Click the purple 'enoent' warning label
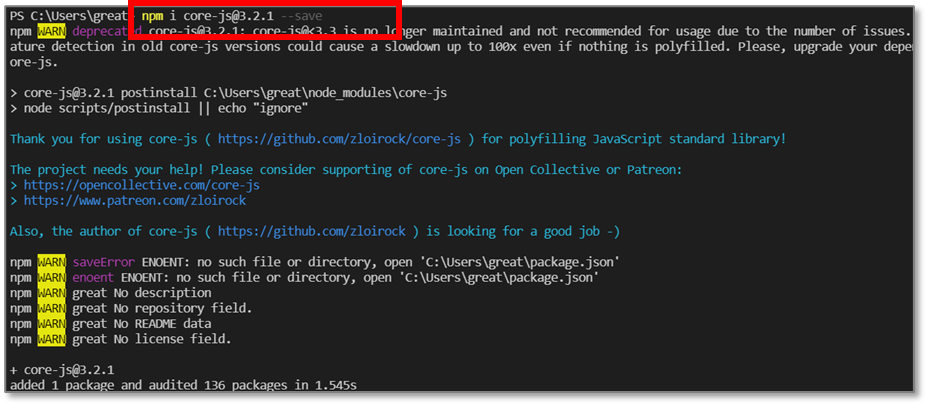This screenshot has height=406, width=928. coord(93,278)
